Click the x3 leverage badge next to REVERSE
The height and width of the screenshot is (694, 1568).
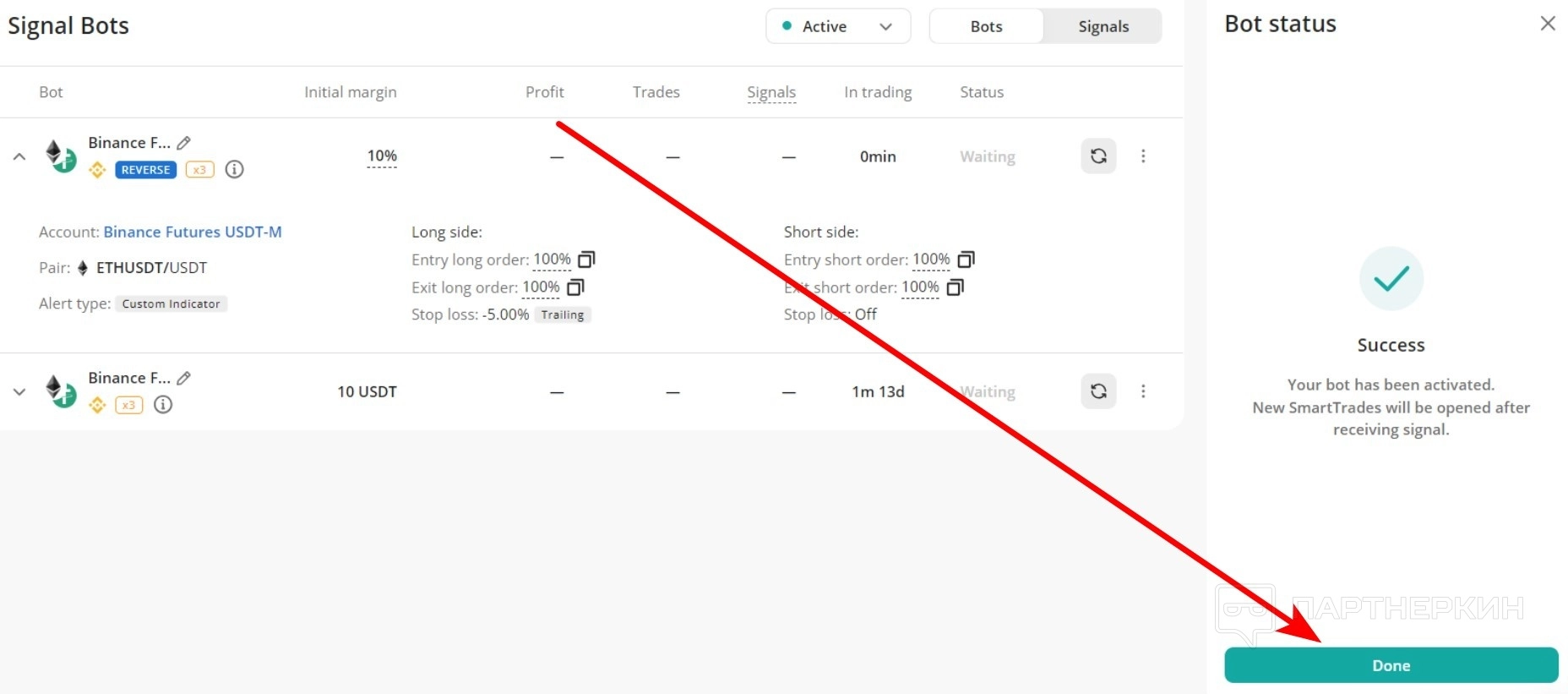199,170
